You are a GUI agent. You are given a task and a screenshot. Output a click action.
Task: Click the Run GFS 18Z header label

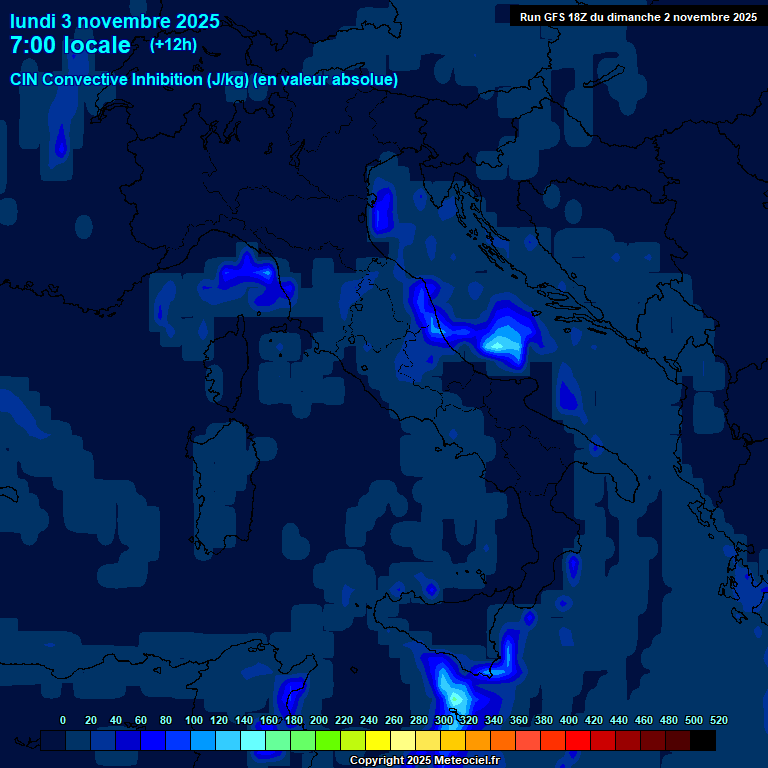tap(637, 17)
